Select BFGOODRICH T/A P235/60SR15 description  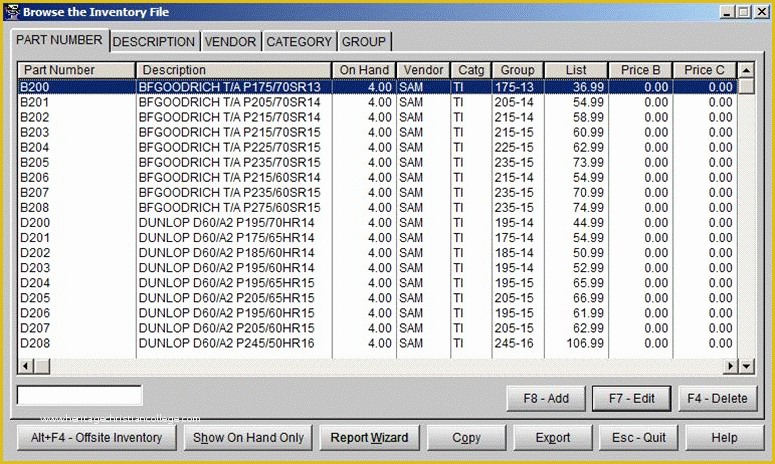tap(229, 193)
